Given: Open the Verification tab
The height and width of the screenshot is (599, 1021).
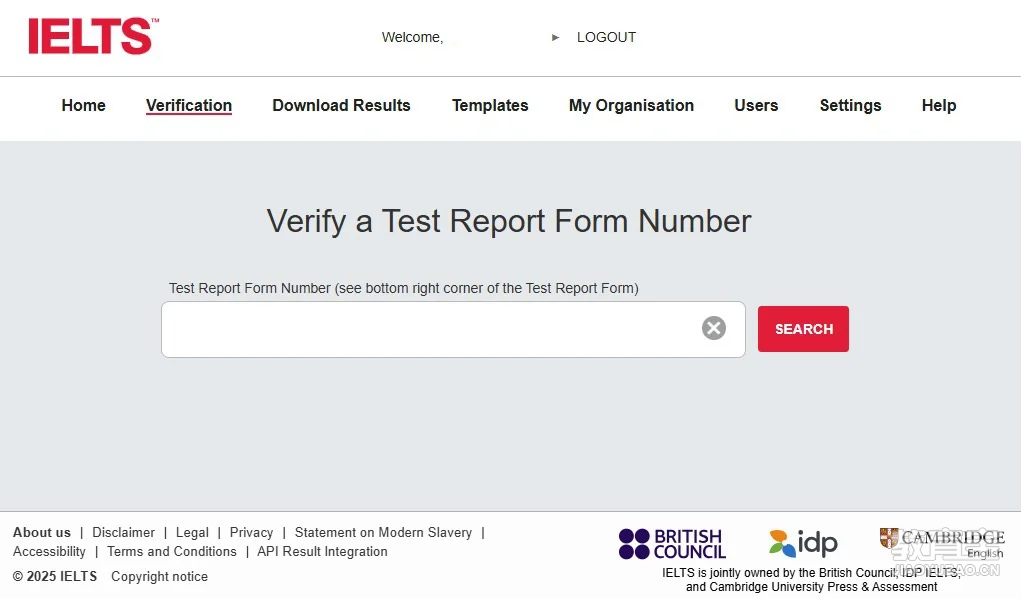Looking at the screenshot, I should [189, 105].
